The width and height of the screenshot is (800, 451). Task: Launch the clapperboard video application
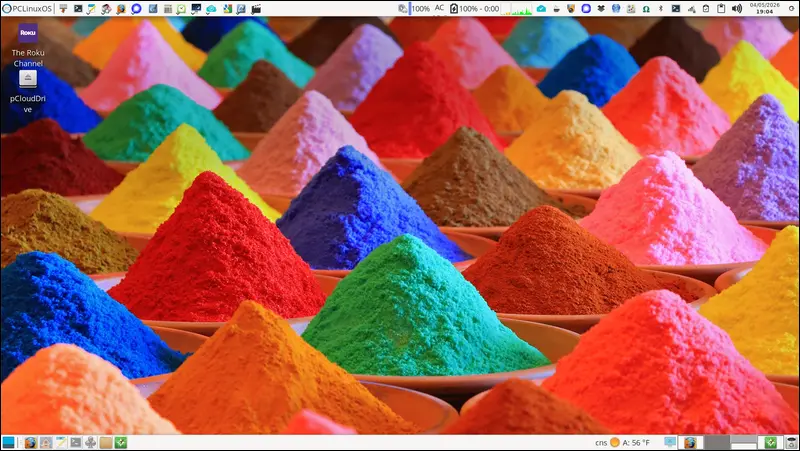(256, 9)
